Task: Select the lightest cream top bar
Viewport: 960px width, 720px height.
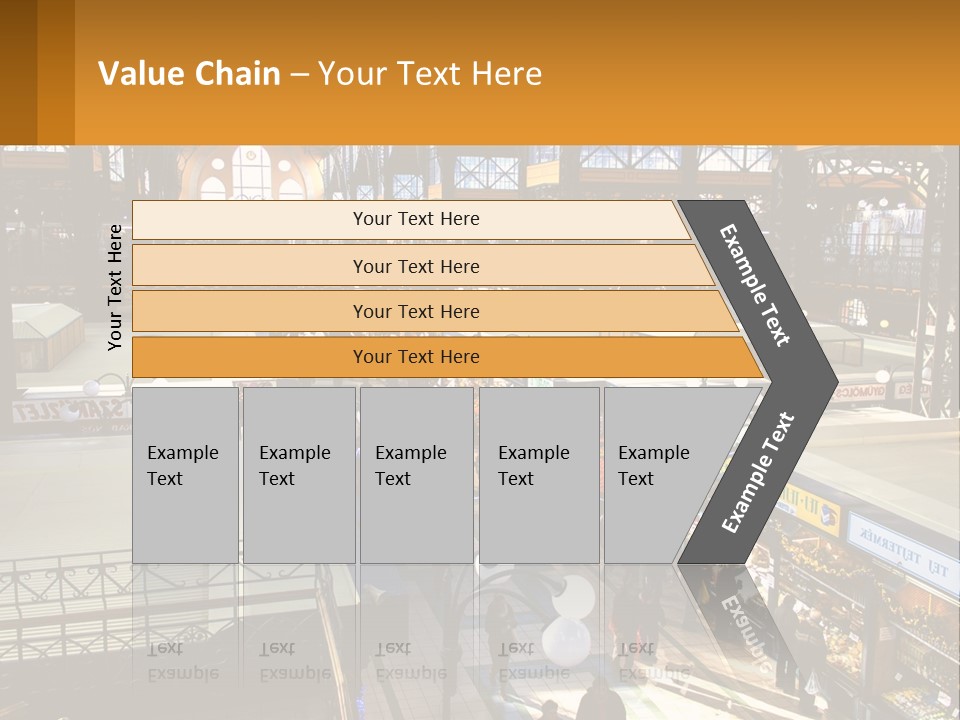Action: (415, 219)
